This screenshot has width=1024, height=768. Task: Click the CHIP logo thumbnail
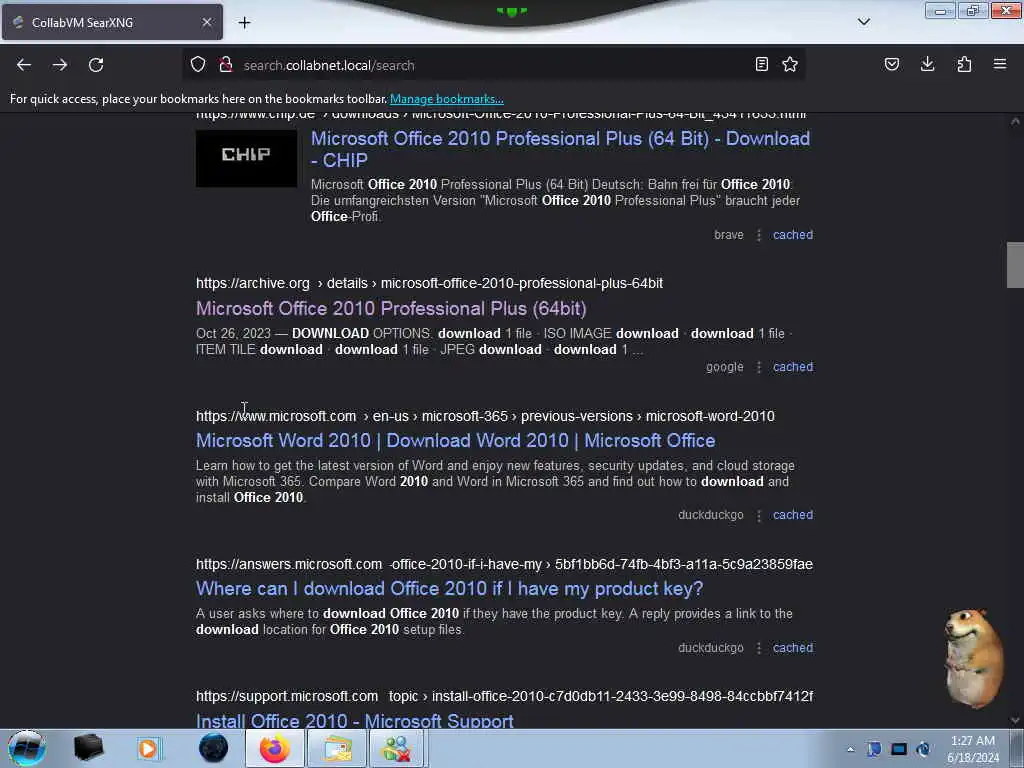click(246, 158)
